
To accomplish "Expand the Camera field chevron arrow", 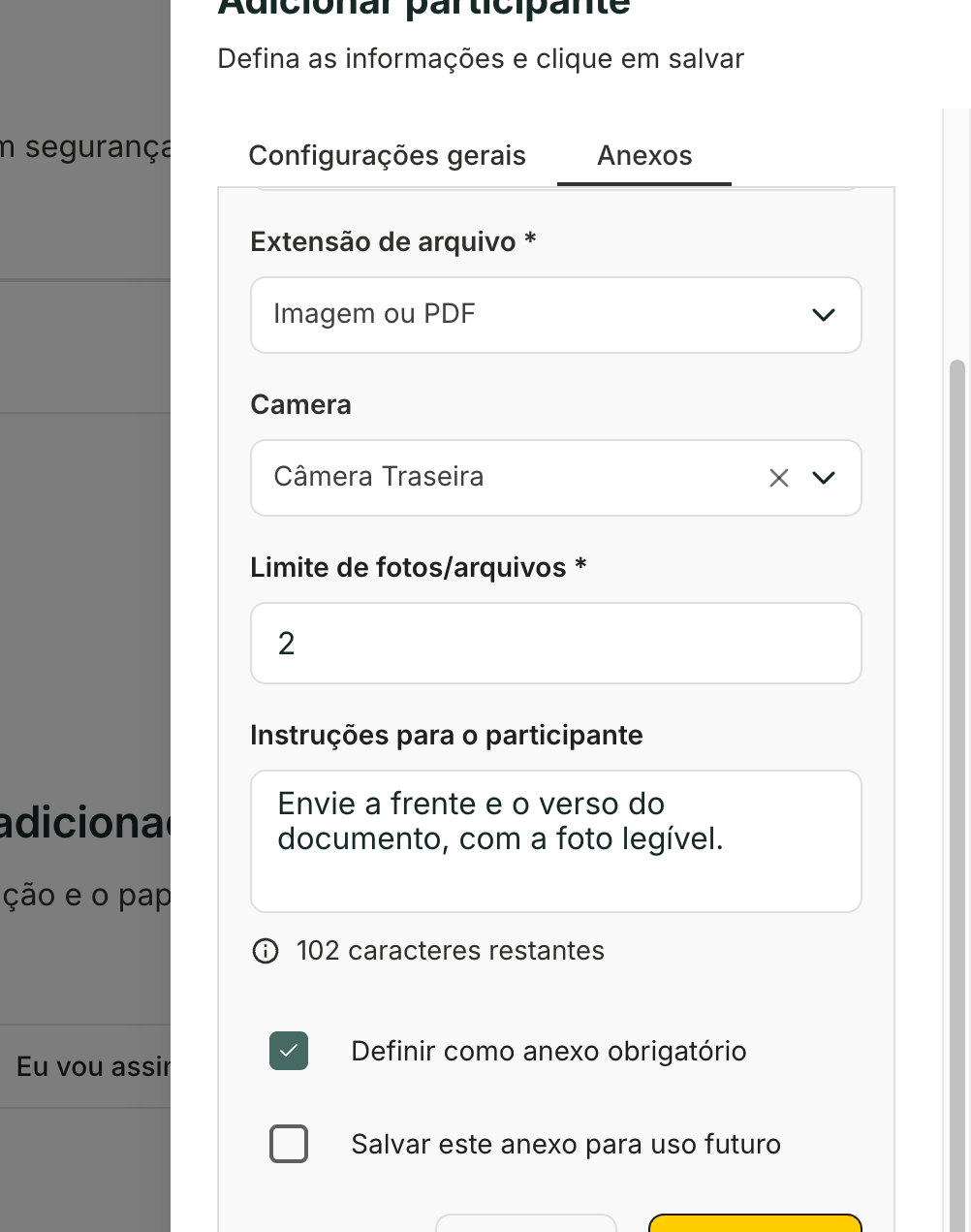I will pos(824,478).
